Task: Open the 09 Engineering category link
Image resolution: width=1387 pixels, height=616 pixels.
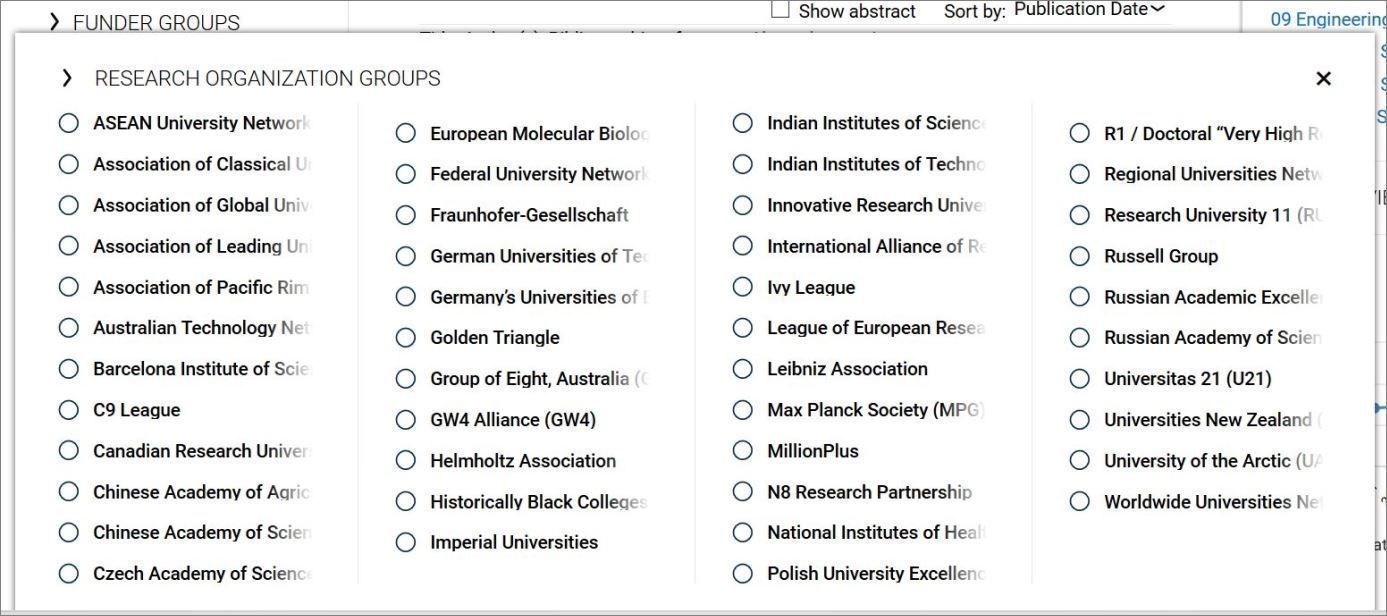Action: [1328, 19]
